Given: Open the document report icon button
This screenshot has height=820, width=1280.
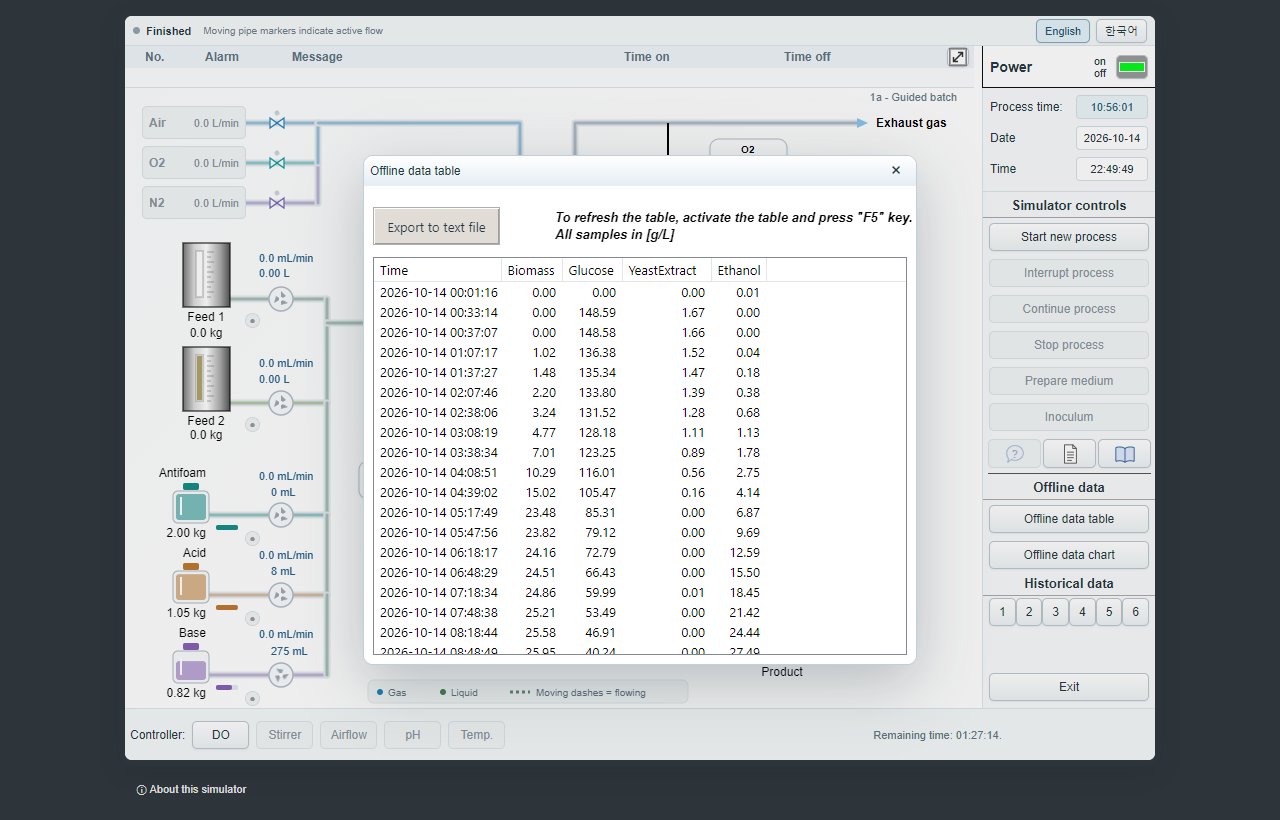Looking at the screenshot, I should click(x=1069, y=454).
